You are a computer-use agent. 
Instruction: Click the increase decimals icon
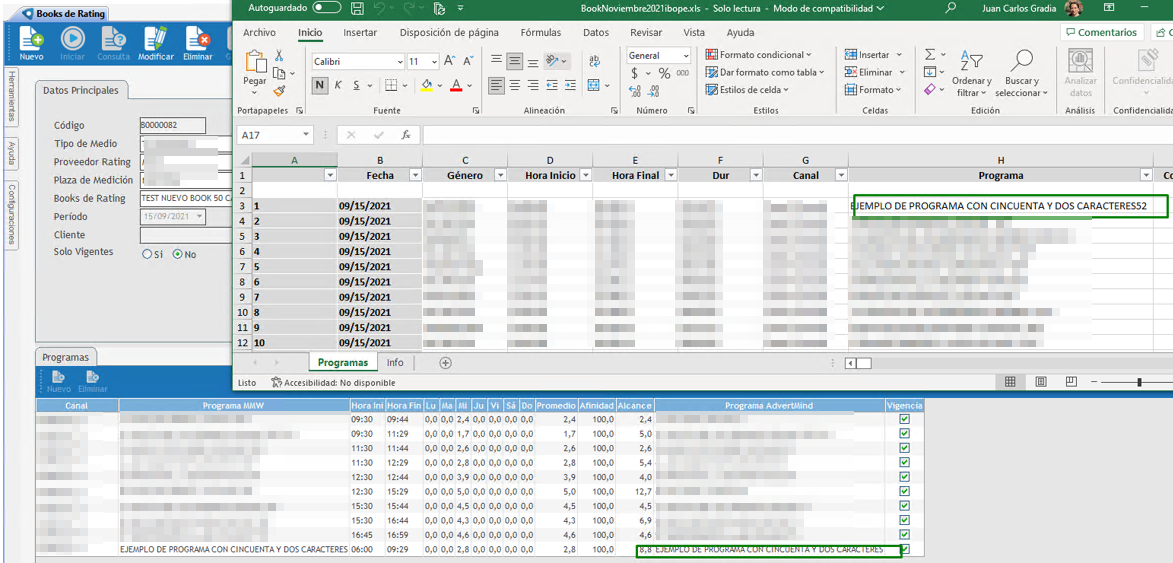pos(635,91)
